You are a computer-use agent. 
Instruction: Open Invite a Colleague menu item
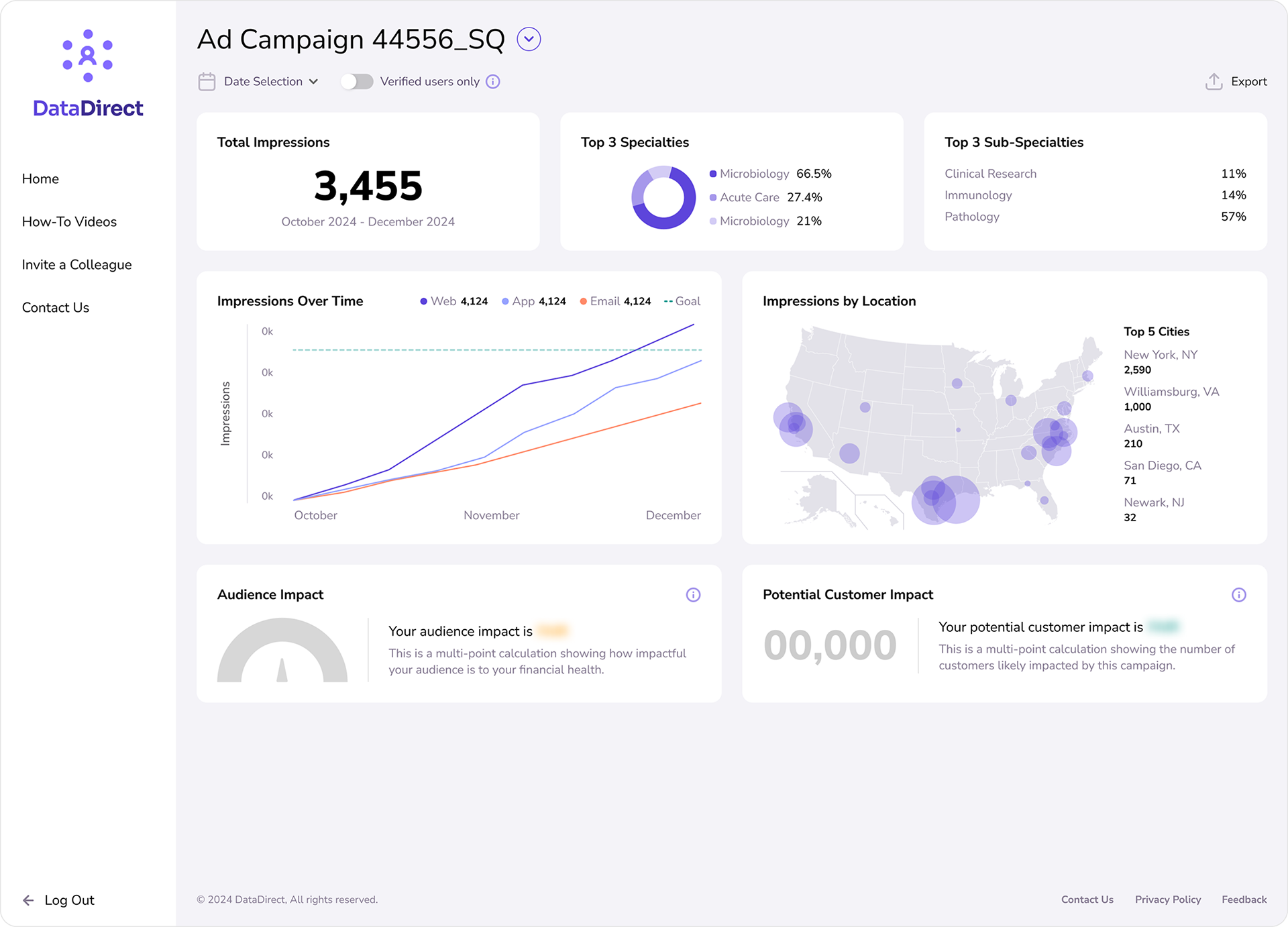(76, 265)
